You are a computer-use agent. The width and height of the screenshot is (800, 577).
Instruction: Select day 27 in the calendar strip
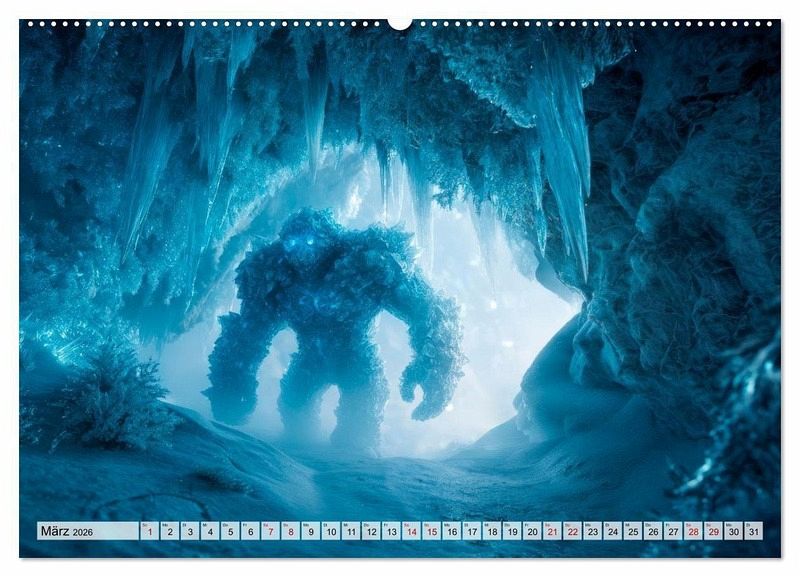674,531
